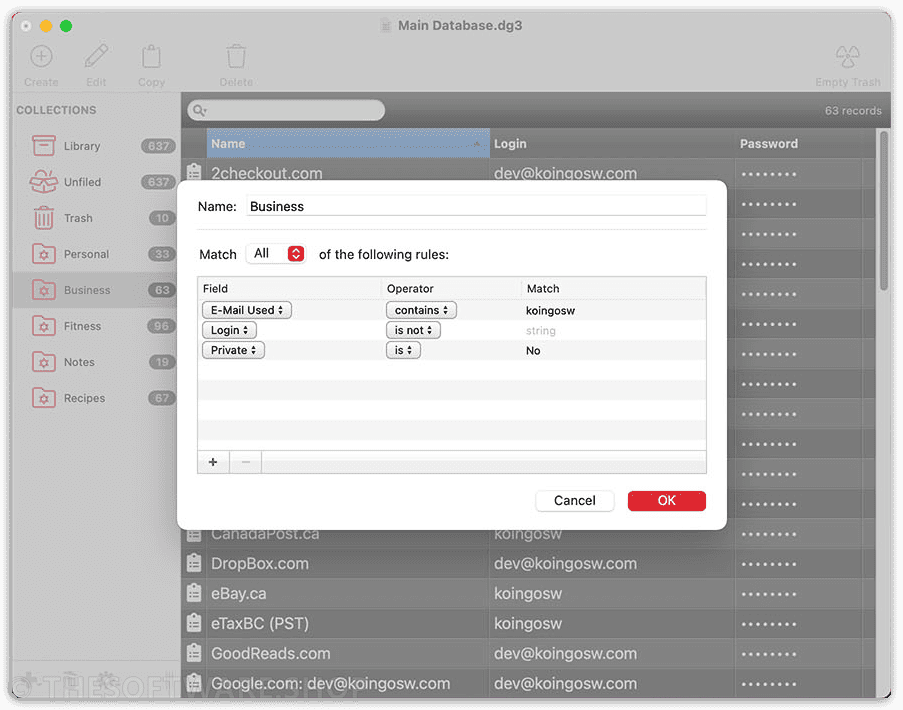Click the record icon beside GoodReads.com
903x710 pixels.
pyautogui.click(x=194, y=652)
